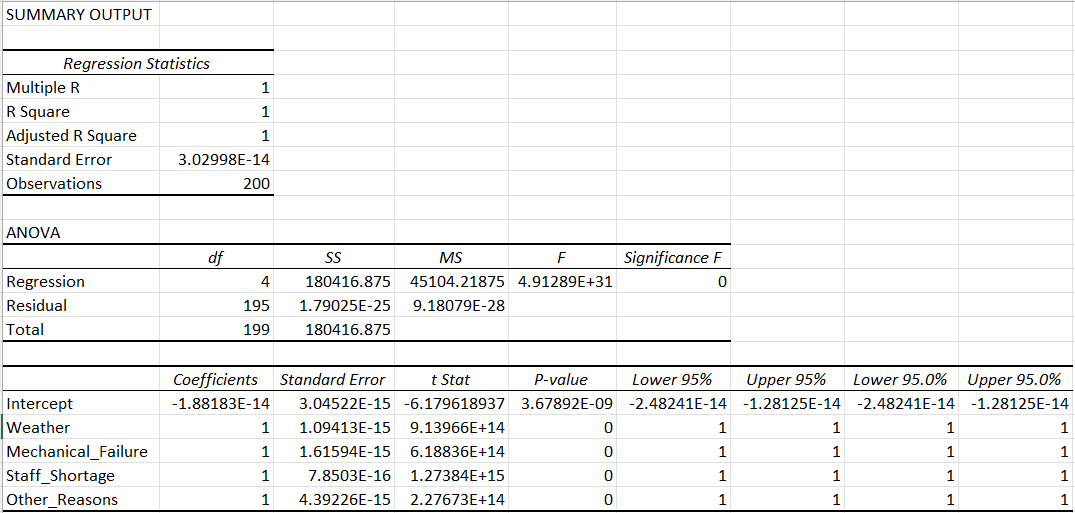Select Mechanical_Failure t Stat 6.18836E+14
Viewport: 1075px width, 513px height.
pos(451,452)
